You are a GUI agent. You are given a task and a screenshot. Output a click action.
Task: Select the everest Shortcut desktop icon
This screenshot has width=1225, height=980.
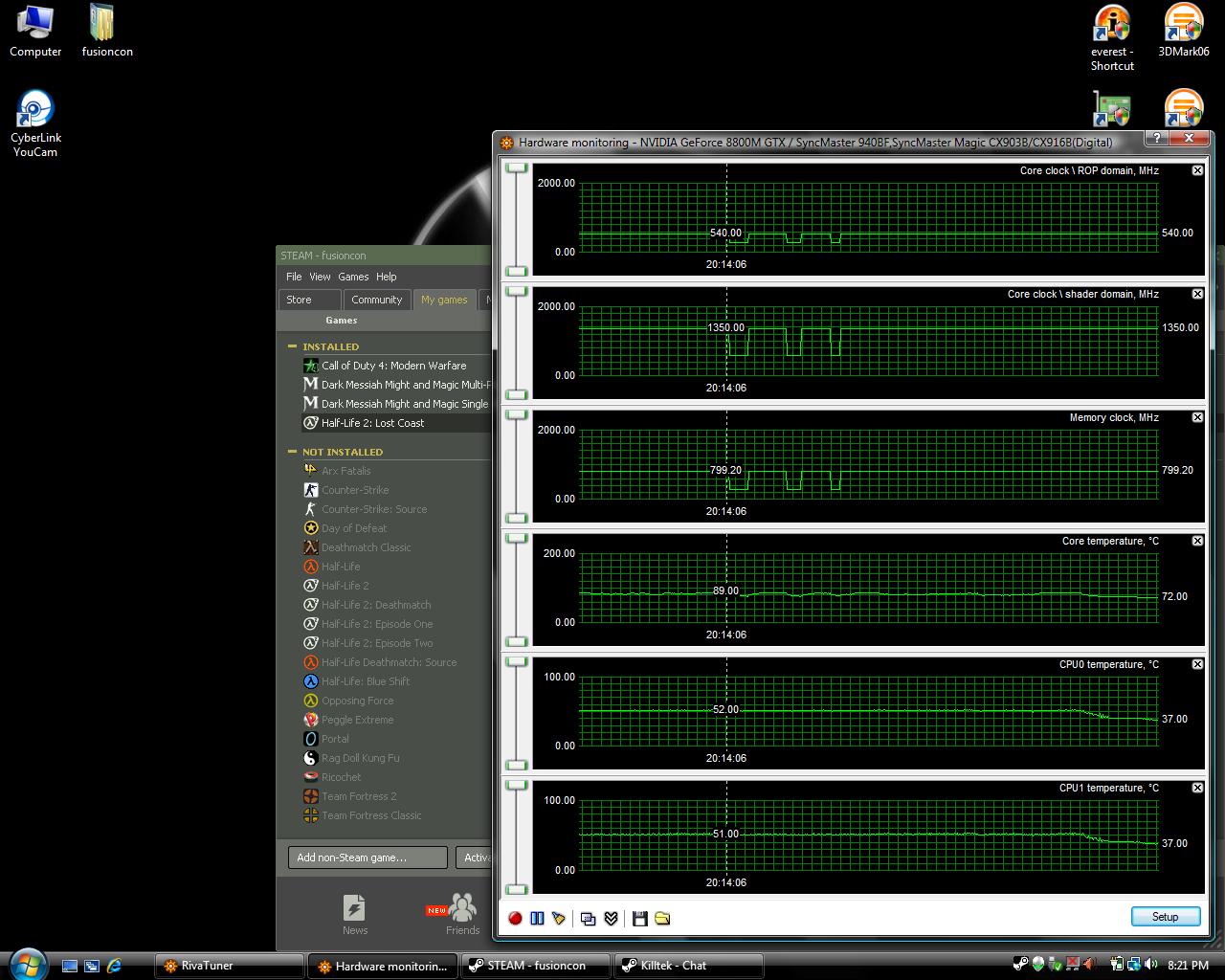(1112, 38)
